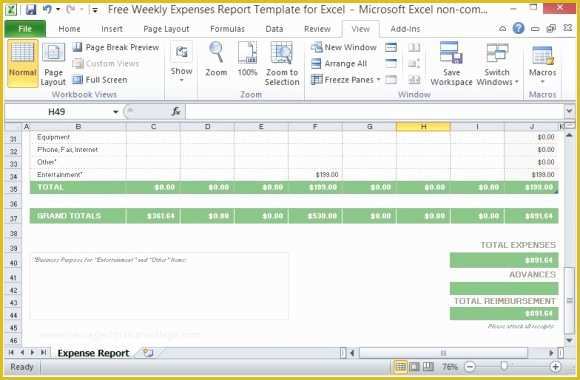
Task: Click the zoom slider handle
Action: 503,367
